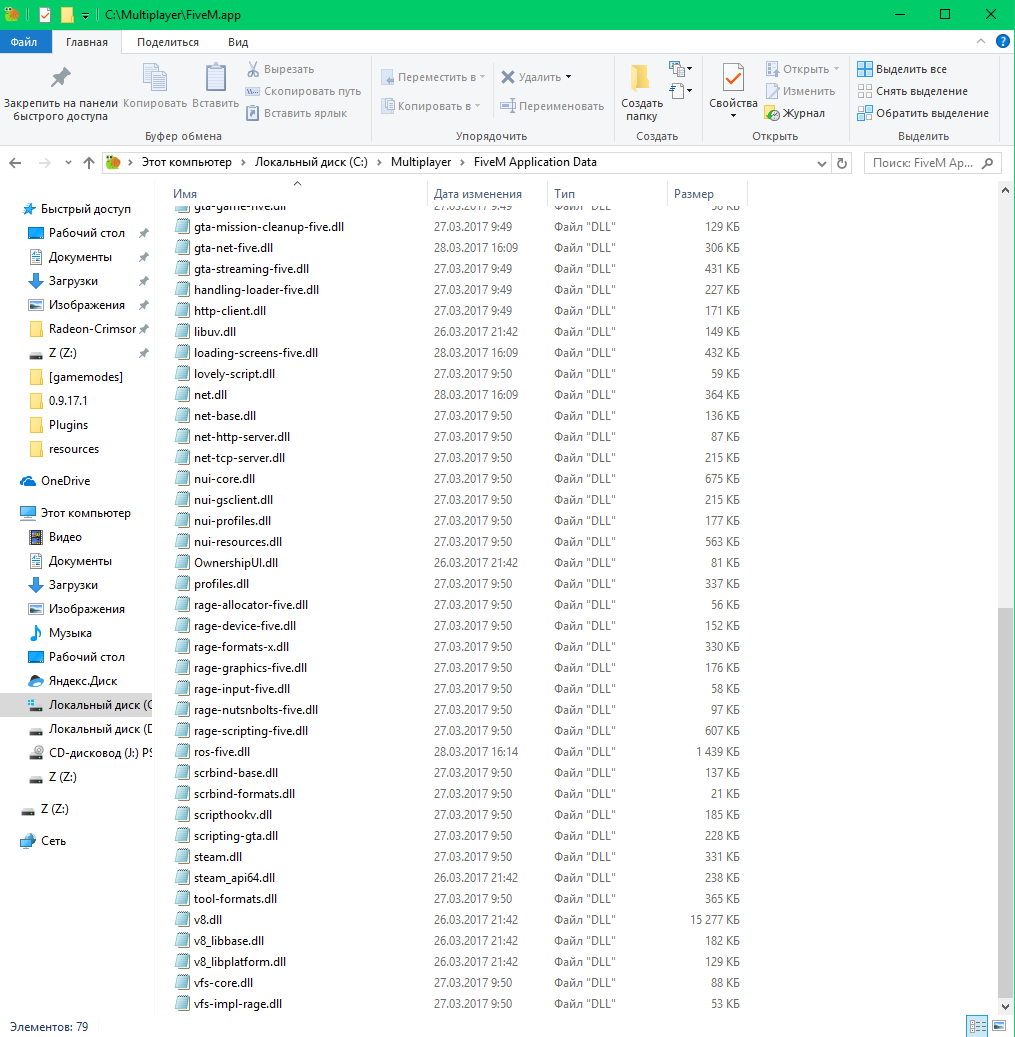Select Быстрый доступ in navigation pane
This screenshot has height=1037, width=1015.
click(x=77, y=209)
